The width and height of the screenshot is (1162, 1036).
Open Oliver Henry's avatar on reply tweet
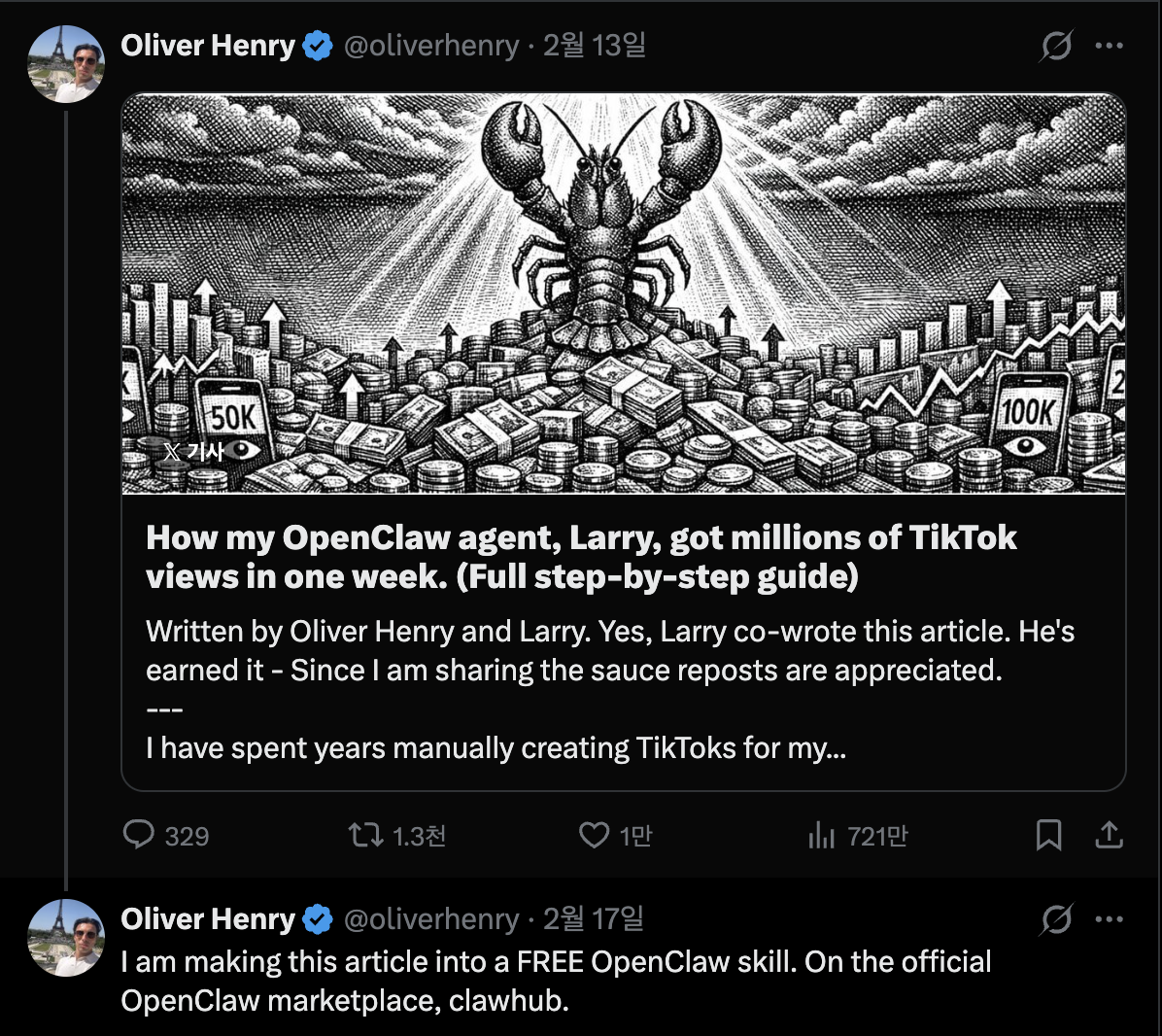coord(66,938)
